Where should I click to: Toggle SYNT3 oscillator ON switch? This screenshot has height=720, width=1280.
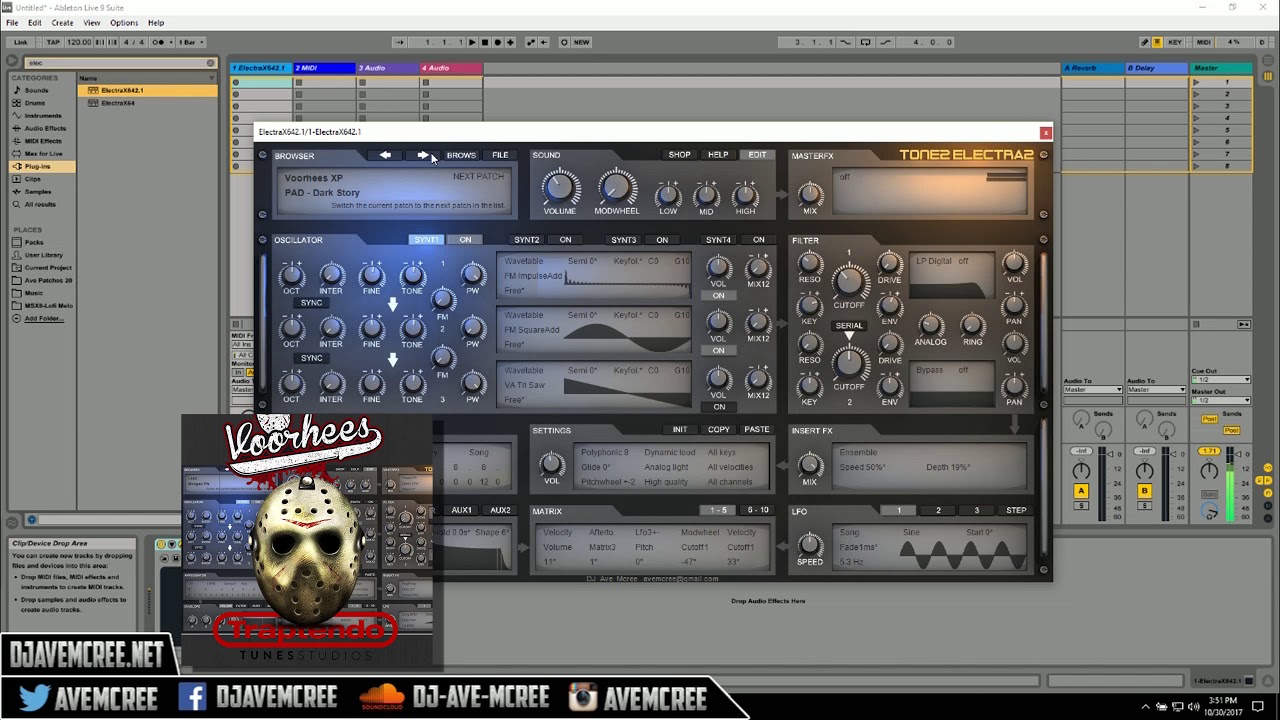point(660,239)
